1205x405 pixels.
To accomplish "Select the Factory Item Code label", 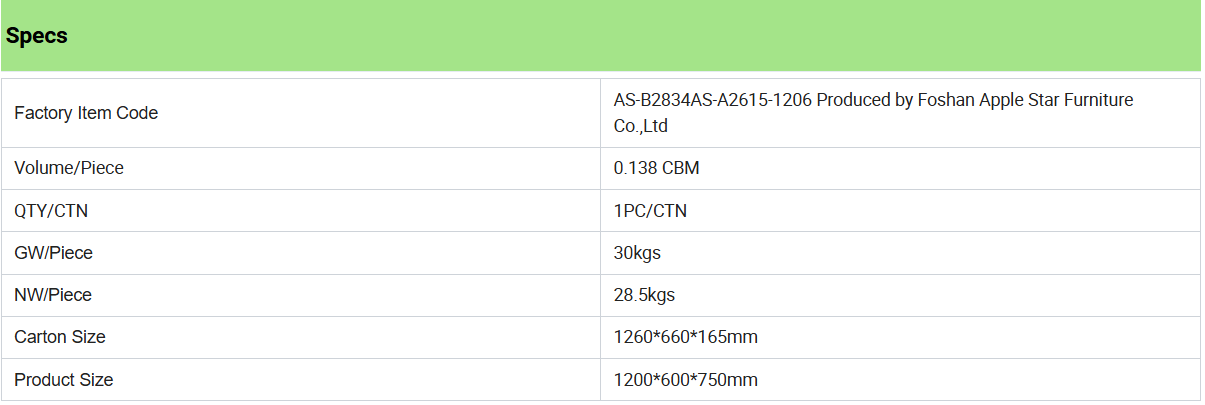I will coord(86,113).
